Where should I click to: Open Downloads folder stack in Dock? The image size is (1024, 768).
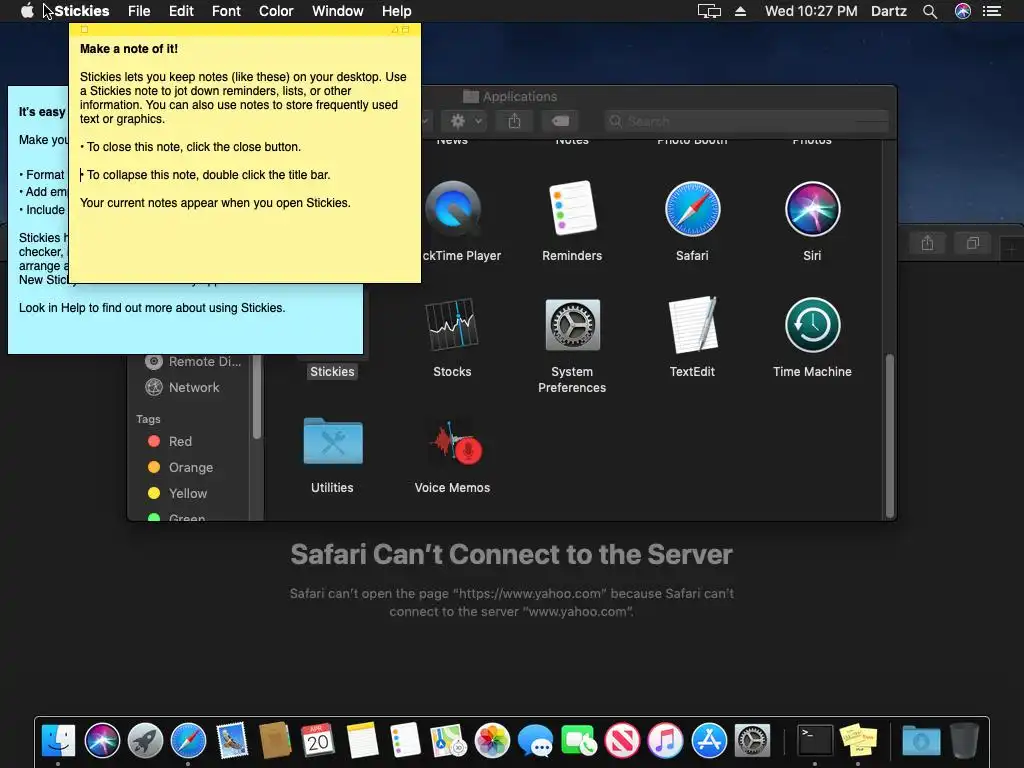(921, 741)
